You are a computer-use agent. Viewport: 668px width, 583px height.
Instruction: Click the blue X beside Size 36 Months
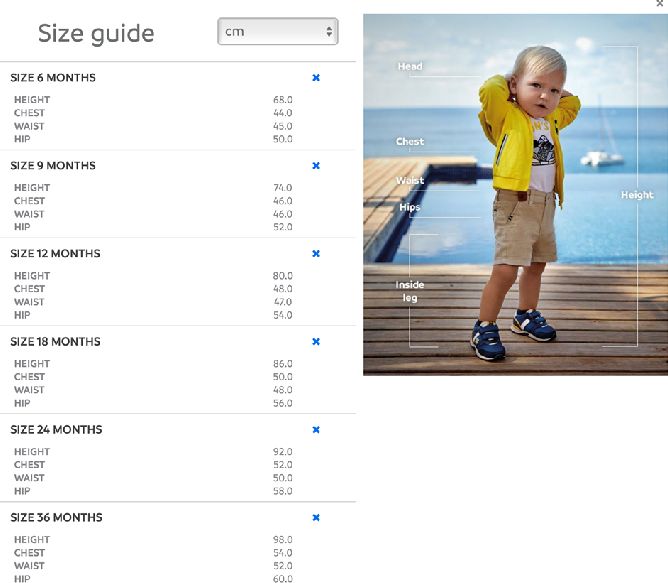click(316, 517)
